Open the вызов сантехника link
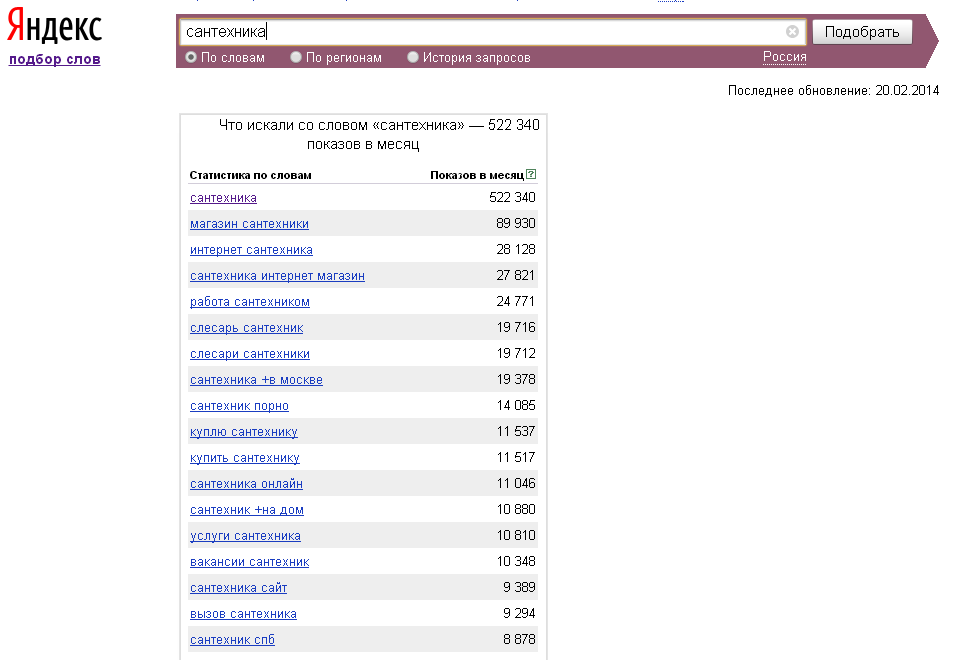The width and height of the screenshot is (963, 660). click(243, 614)
